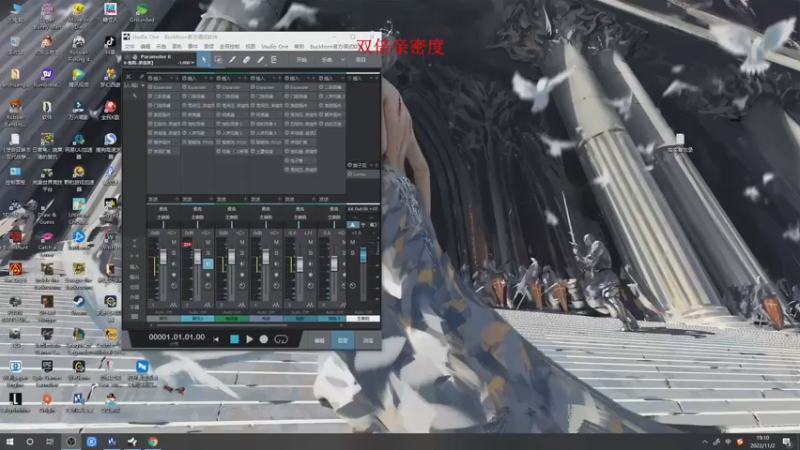Open the Russian Fishing 4 desktop icon
This screenshot has height=450, width=800.
pos(78,49)
